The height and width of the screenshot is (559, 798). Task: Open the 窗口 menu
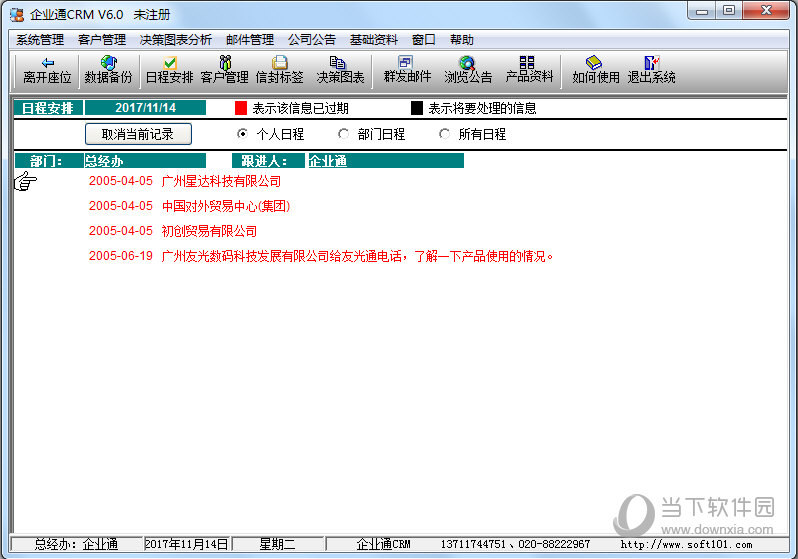[423, 40]
